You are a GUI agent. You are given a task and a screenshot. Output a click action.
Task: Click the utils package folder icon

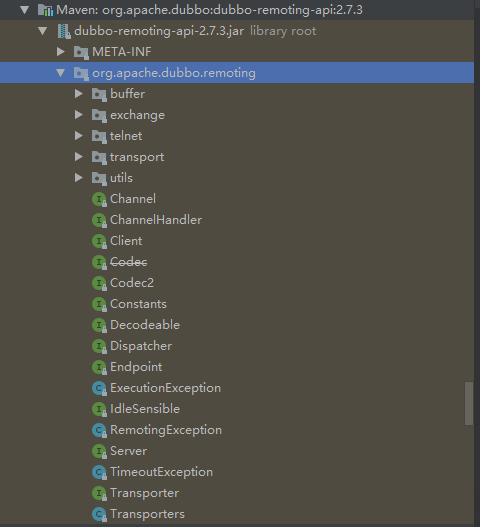(x=99, y=178)
